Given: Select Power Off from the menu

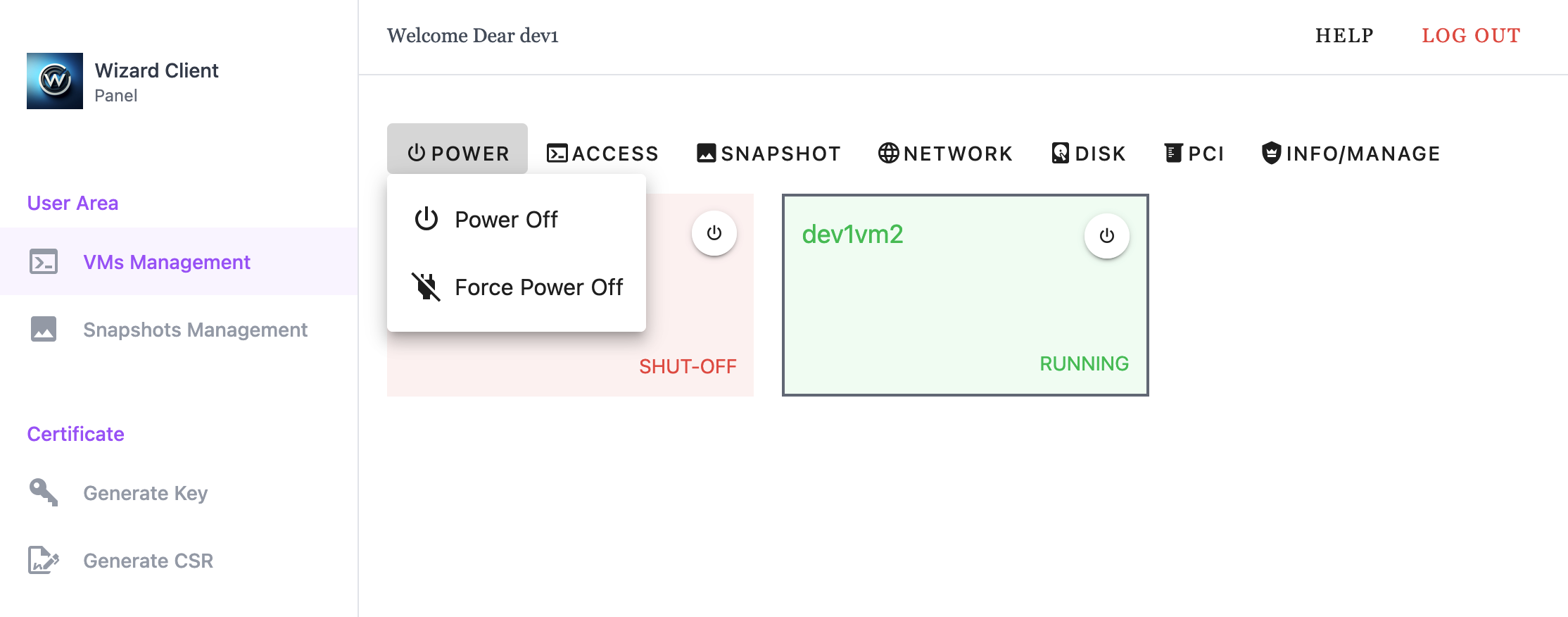Looking at the screenshot, I should (506, 220).
